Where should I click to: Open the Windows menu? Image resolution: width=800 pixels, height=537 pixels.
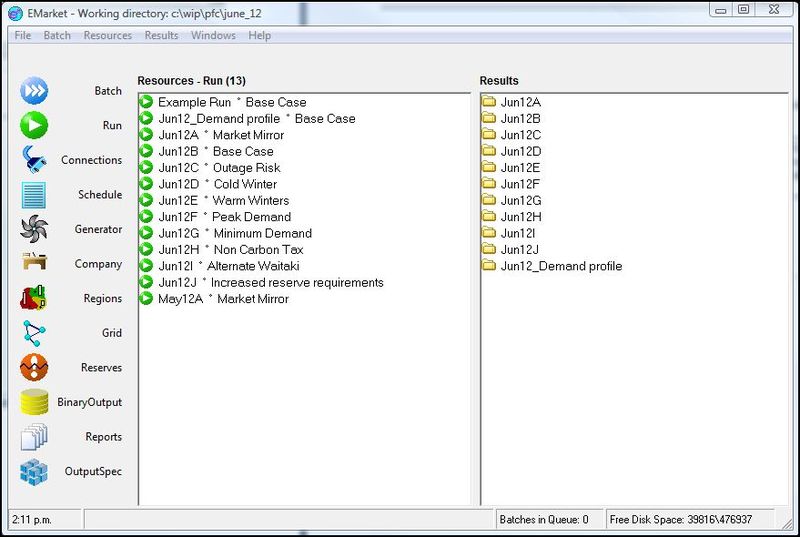coord(213,35)
